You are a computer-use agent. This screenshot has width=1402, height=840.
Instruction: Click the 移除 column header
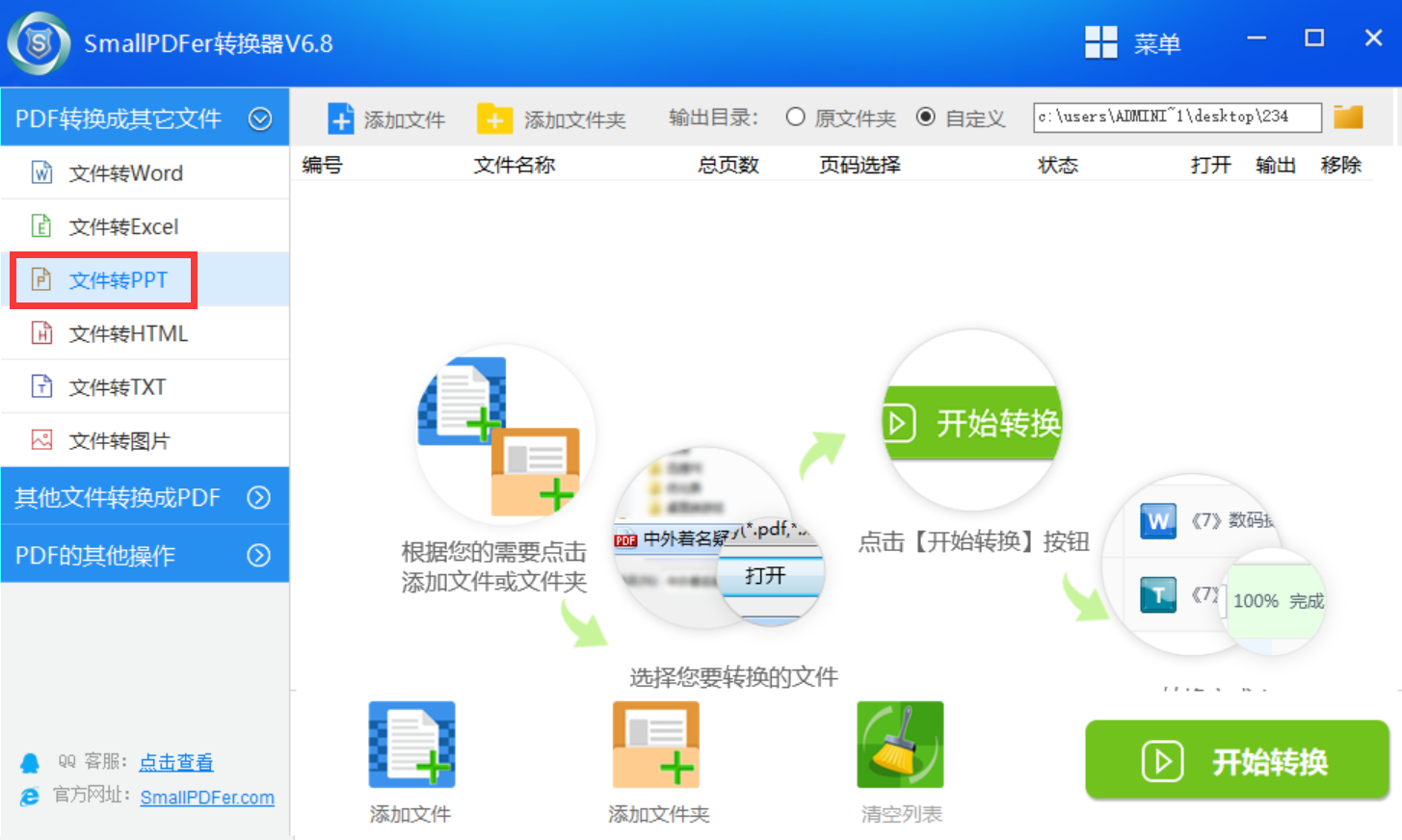click(1341, 165)
